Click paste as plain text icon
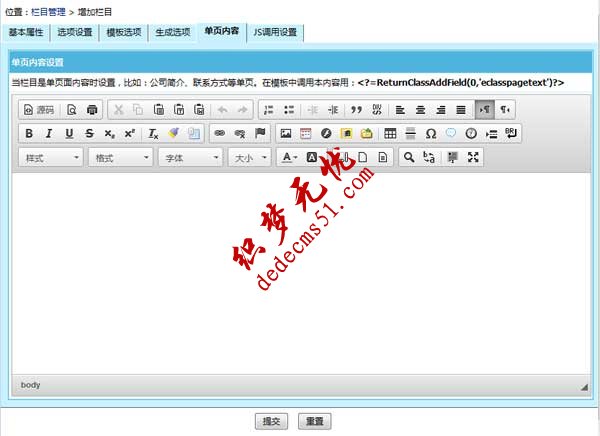 coord(179,110)
